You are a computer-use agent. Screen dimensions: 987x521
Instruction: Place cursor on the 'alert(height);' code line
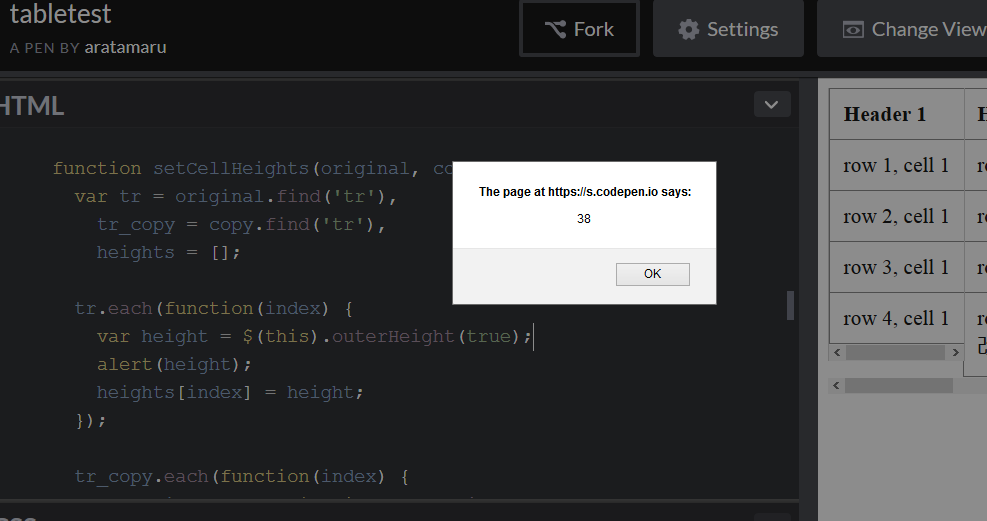coord(175,364)
